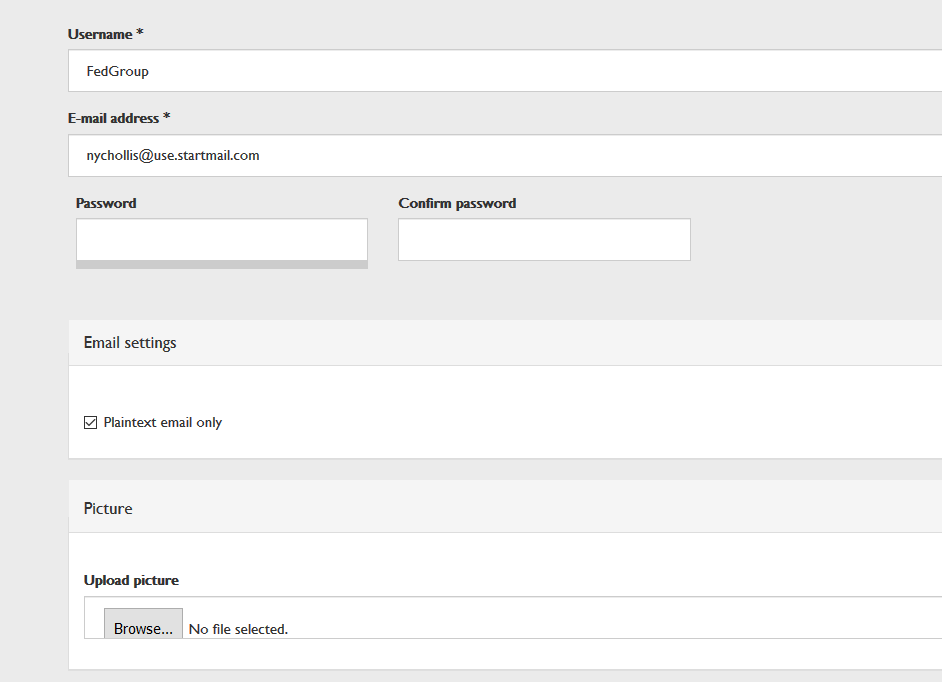Click the 'Upload picture' label
The height and width of the screenshot is (682, 942).
(x=131, y=580)
